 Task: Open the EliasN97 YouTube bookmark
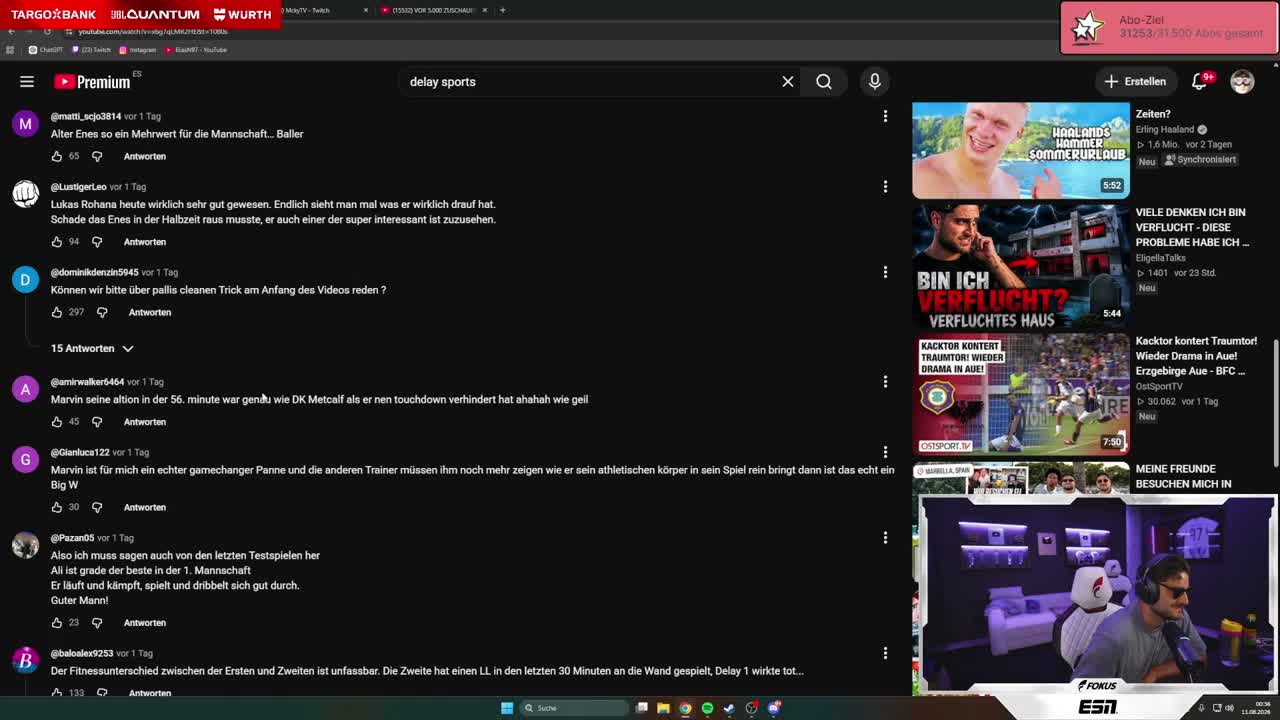click(x=196, y=49)
